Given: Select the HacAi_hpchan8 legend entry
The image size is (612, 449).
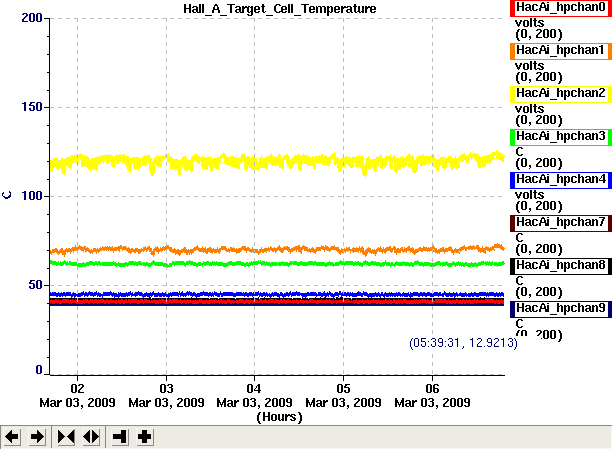Looking at the screenshot, I should click(x=561, y=265).
